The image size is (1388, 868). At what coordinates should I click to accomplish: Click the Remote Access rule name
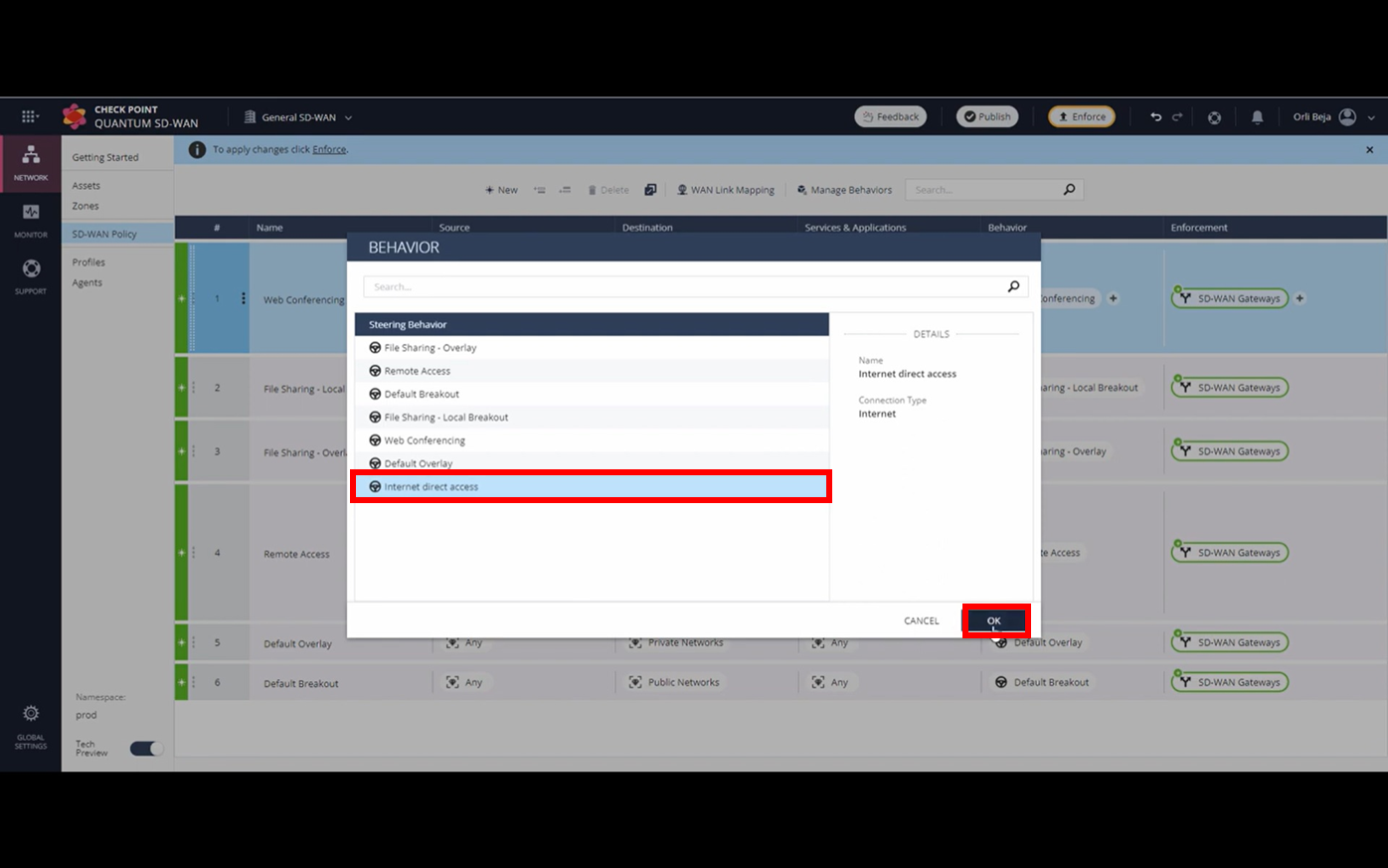tap(296, 554)
